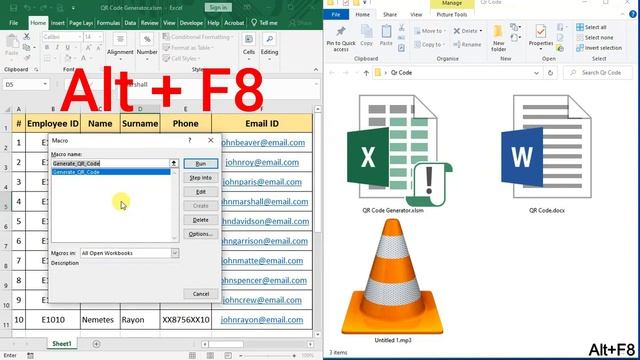Click Normal view icon in Excel status bar
Viewport: 640px width, 360px height.
192,356
